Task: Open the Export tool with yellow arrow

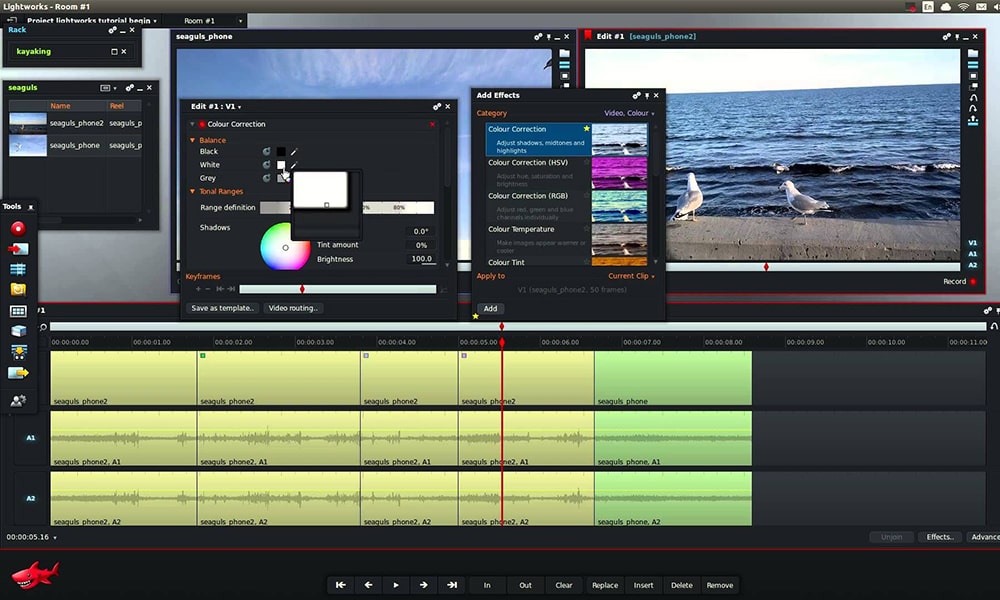Action: click(18, 372)
